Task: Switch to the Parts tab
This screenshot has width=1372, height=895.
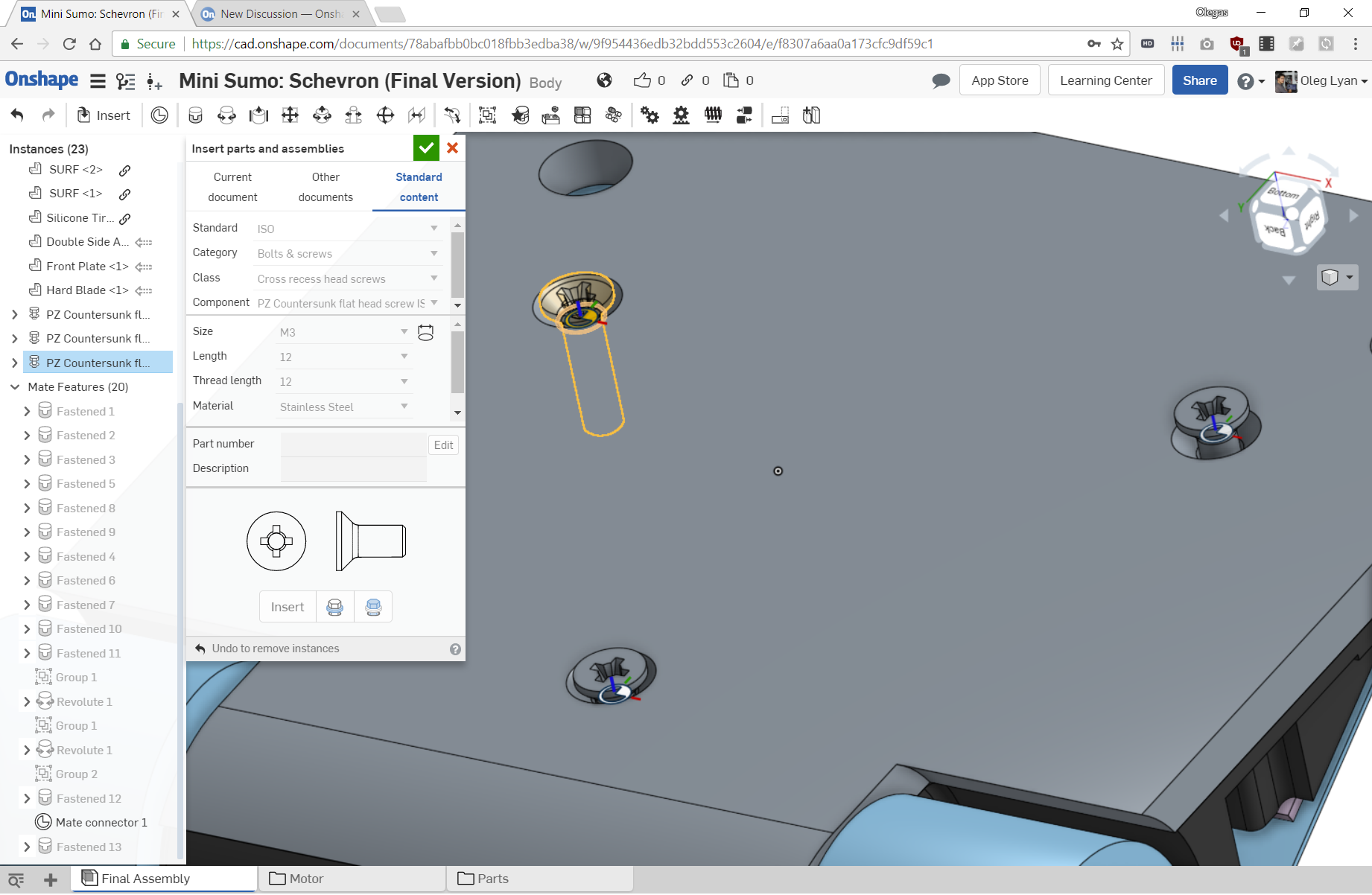Action: pyautogui.click(x=540, y=879)
